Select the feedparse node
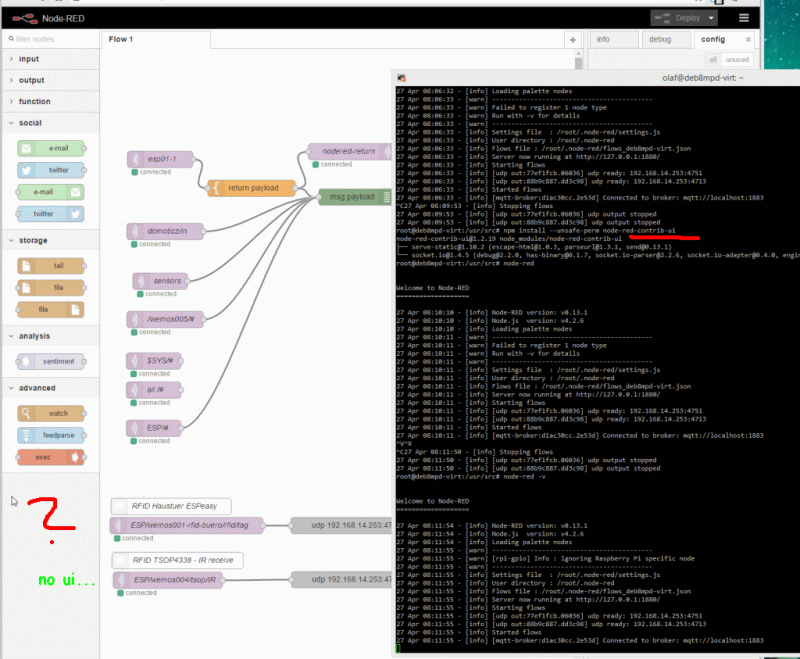Screen dimensions: 800x659 tap(51, 435)
